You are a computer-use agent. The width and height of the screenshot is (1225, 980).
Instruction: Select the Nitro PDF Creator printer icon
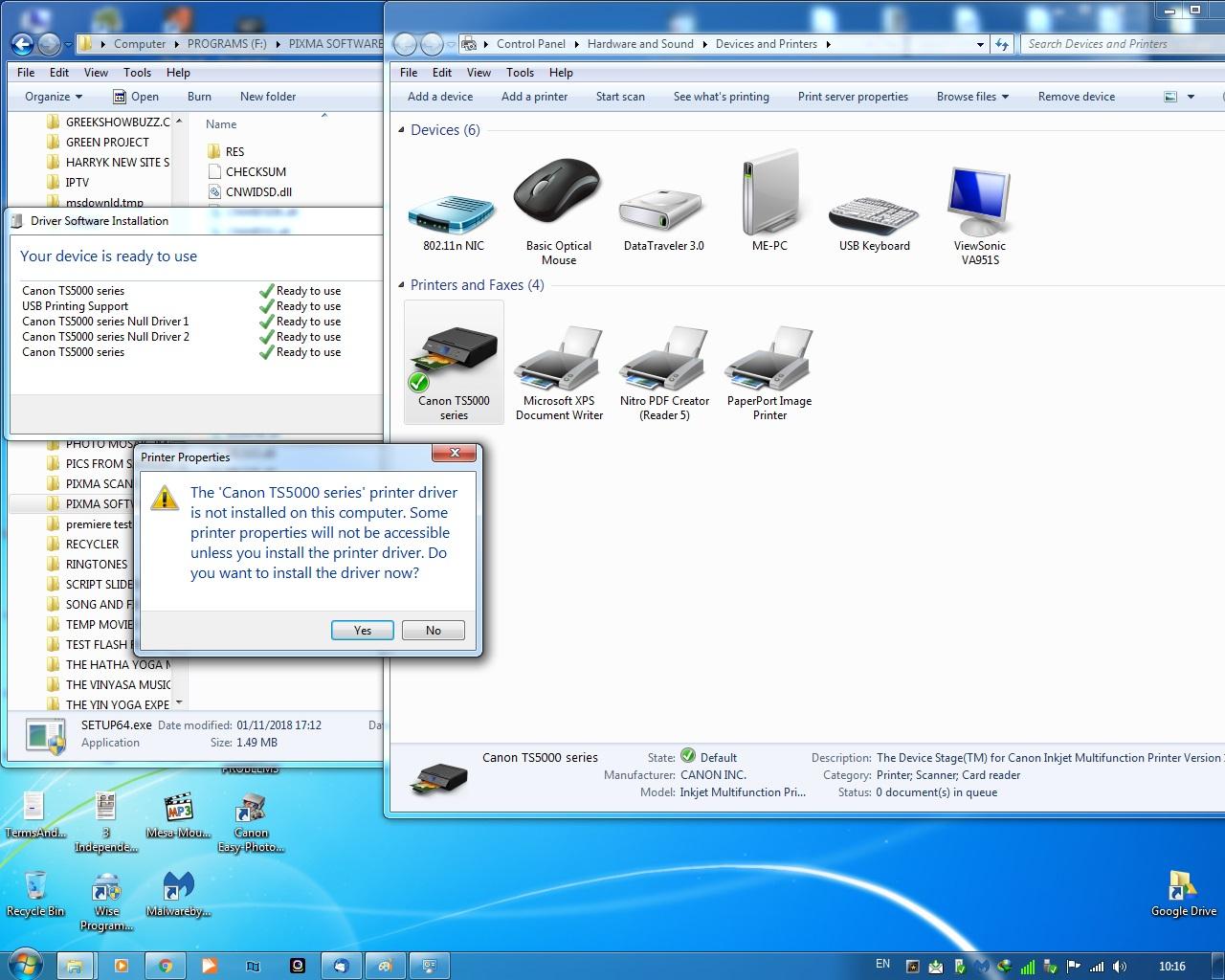click(664, 361)
